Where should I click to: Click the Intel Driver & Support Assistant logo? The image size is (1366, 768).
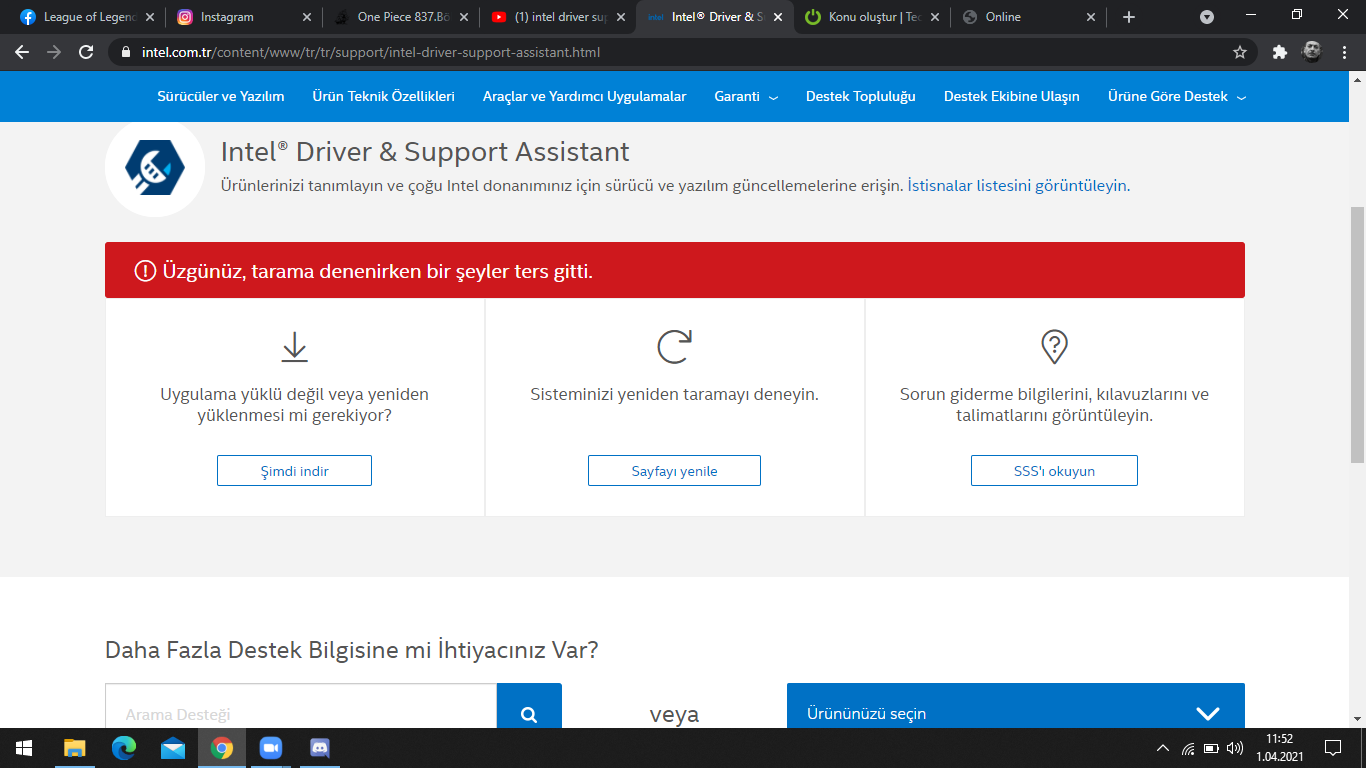pyautogui.click(x=155, y=167)
